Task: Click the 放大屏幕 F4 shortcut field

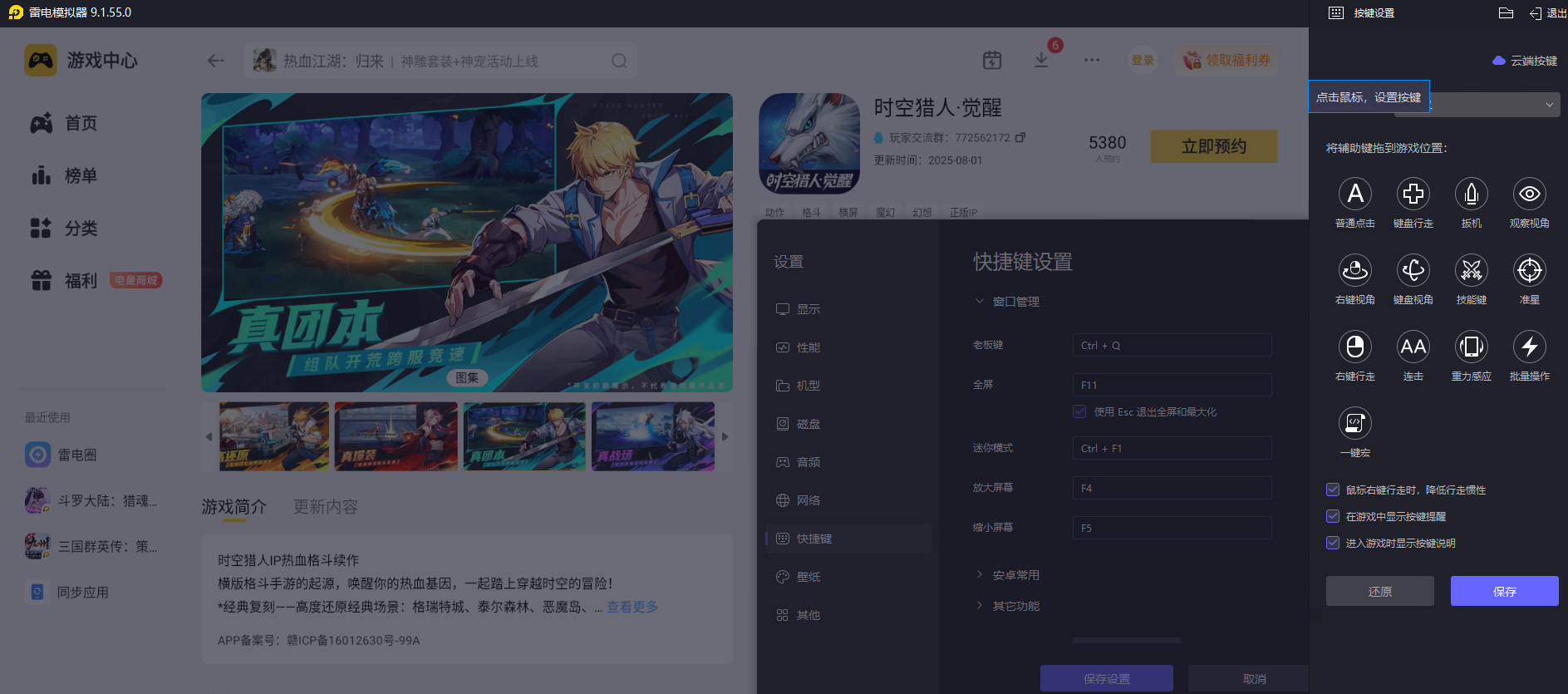Action: [1172, 488]
